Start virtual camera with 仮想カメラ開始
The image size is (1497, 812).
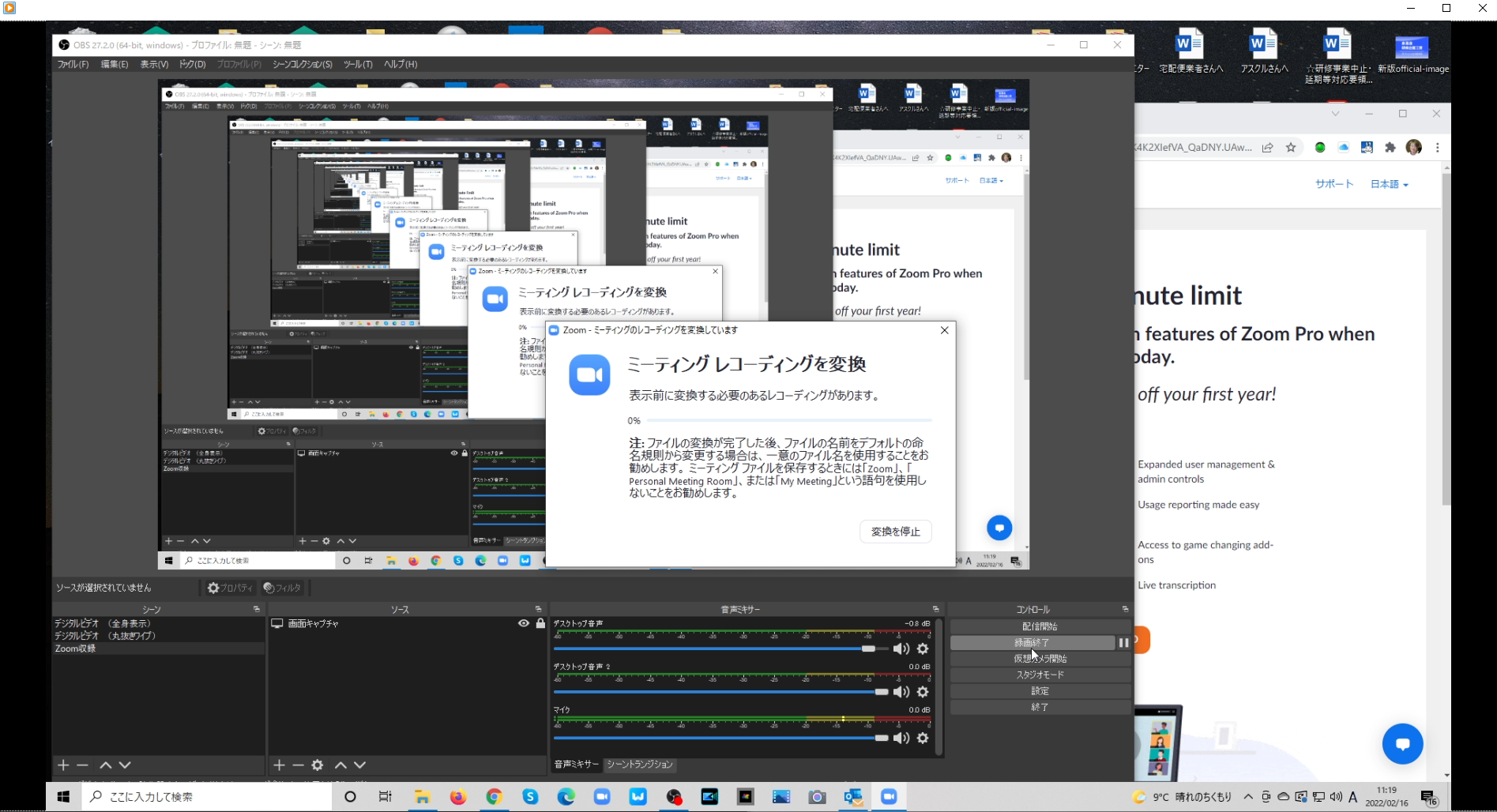(x=1040, y=659)
